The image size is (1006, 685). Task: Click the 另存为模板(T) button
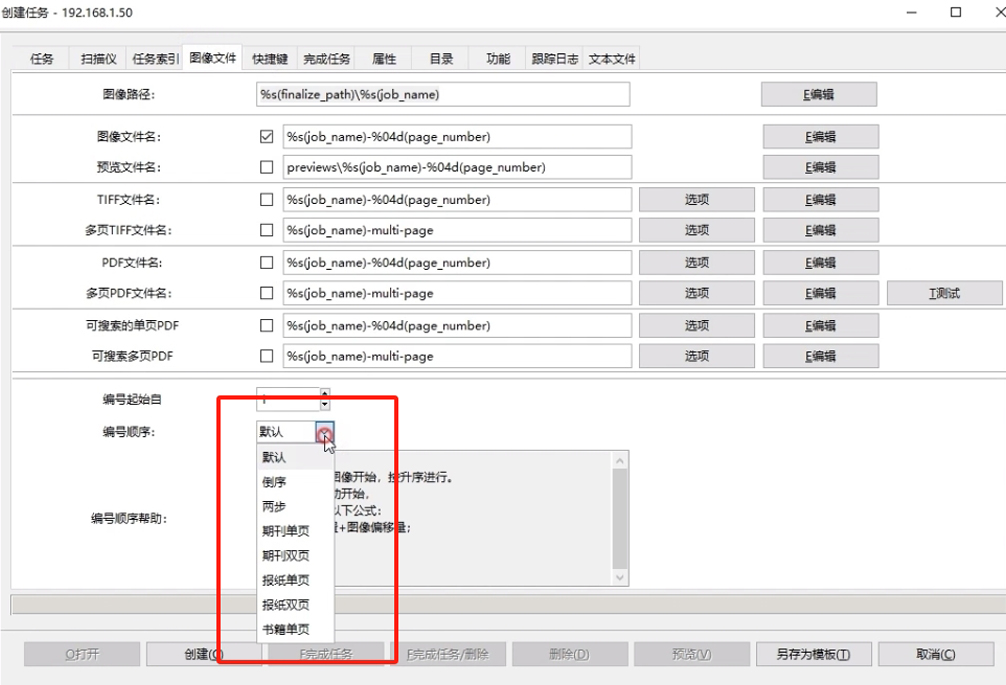pos(813,654)
